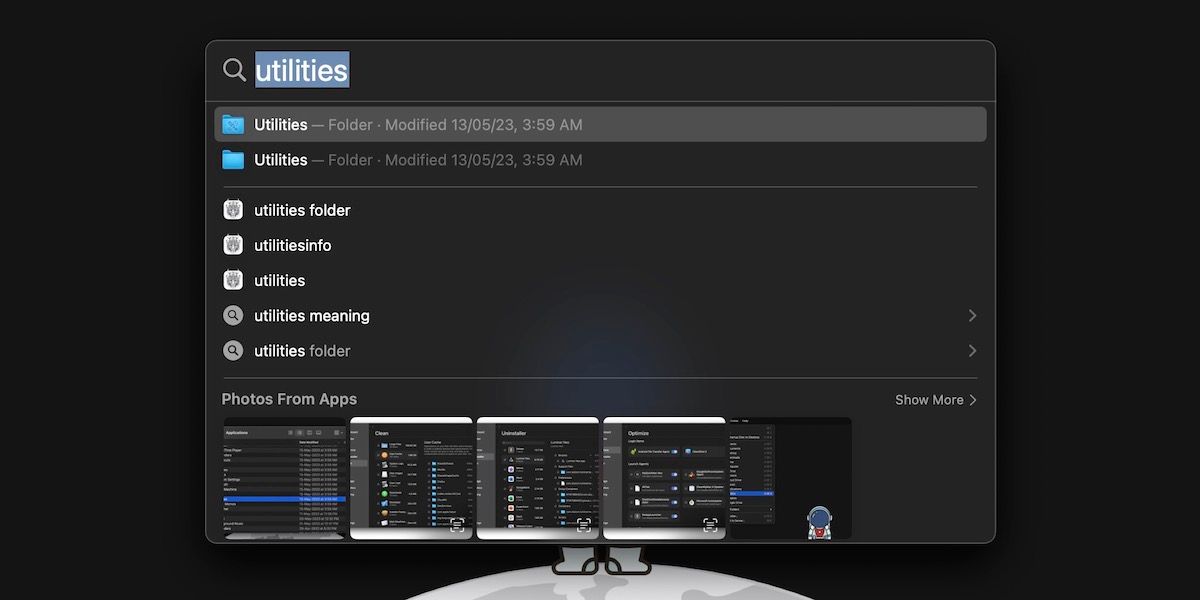Viewport: 1200px width, 600px height.
Task: Open the 'Optimize' screenshot thumbnail
Action: point(664,477)
